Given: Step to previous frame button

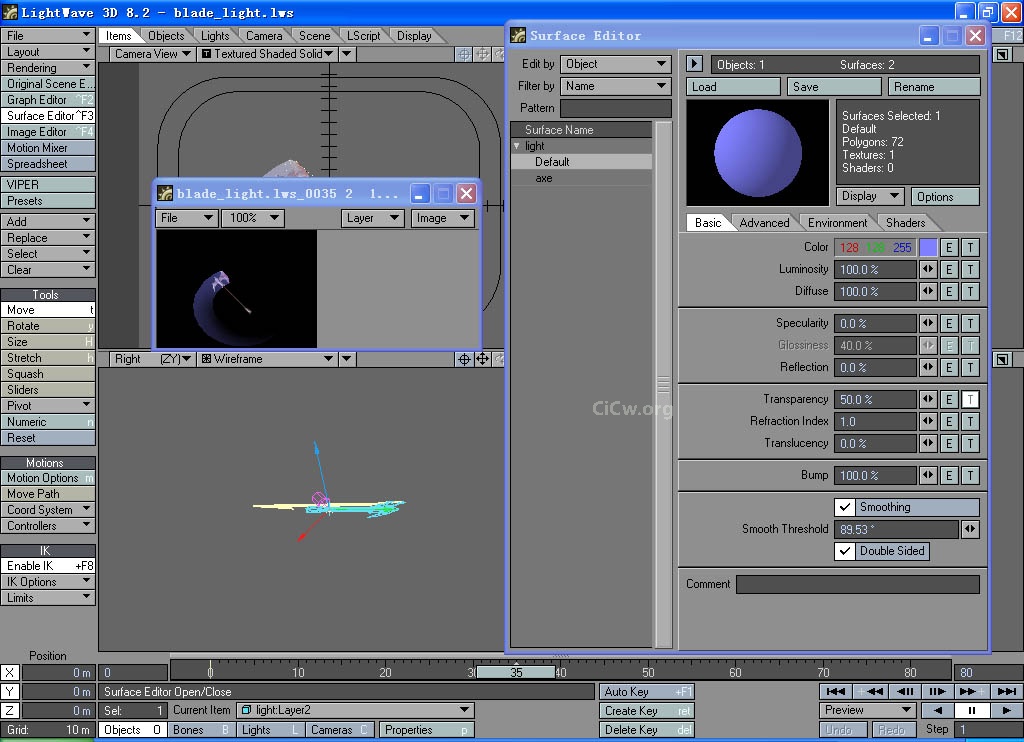Looking at the screenshot, I should click(x=904, y=691).
